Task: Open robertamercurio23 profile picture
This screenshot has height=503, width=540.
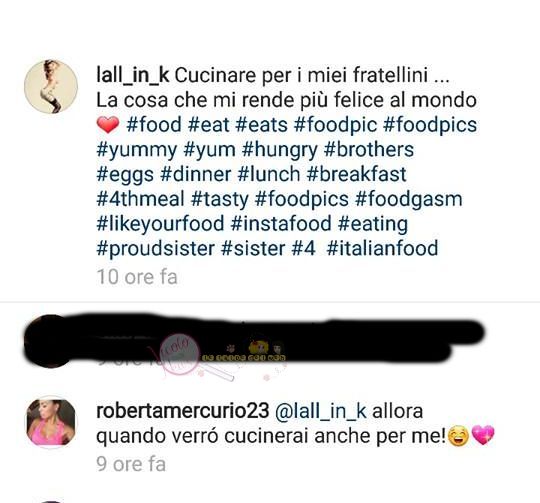Action: point(51,422)
